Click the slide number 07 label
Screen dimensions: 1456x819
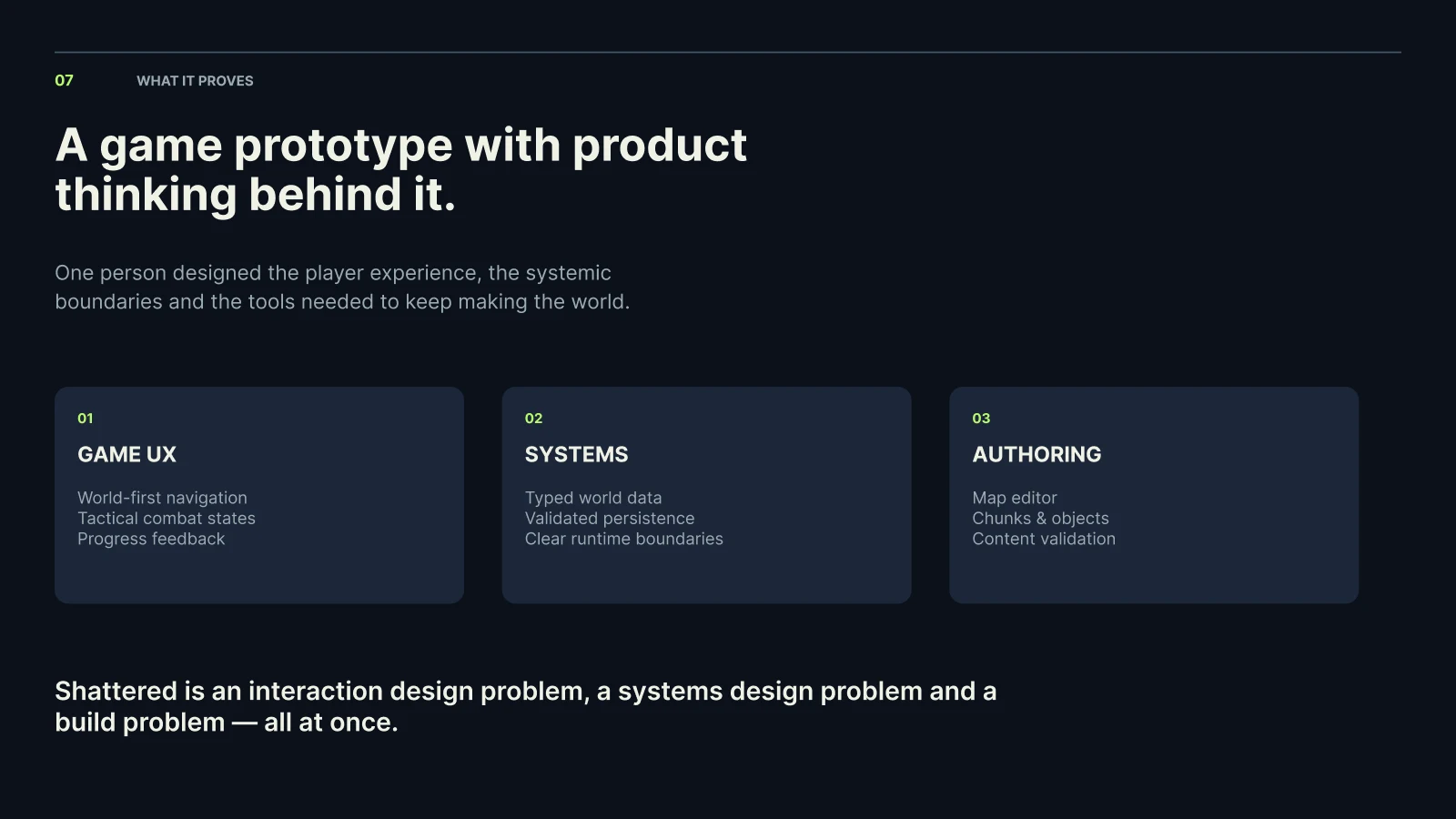pos(64,80)
